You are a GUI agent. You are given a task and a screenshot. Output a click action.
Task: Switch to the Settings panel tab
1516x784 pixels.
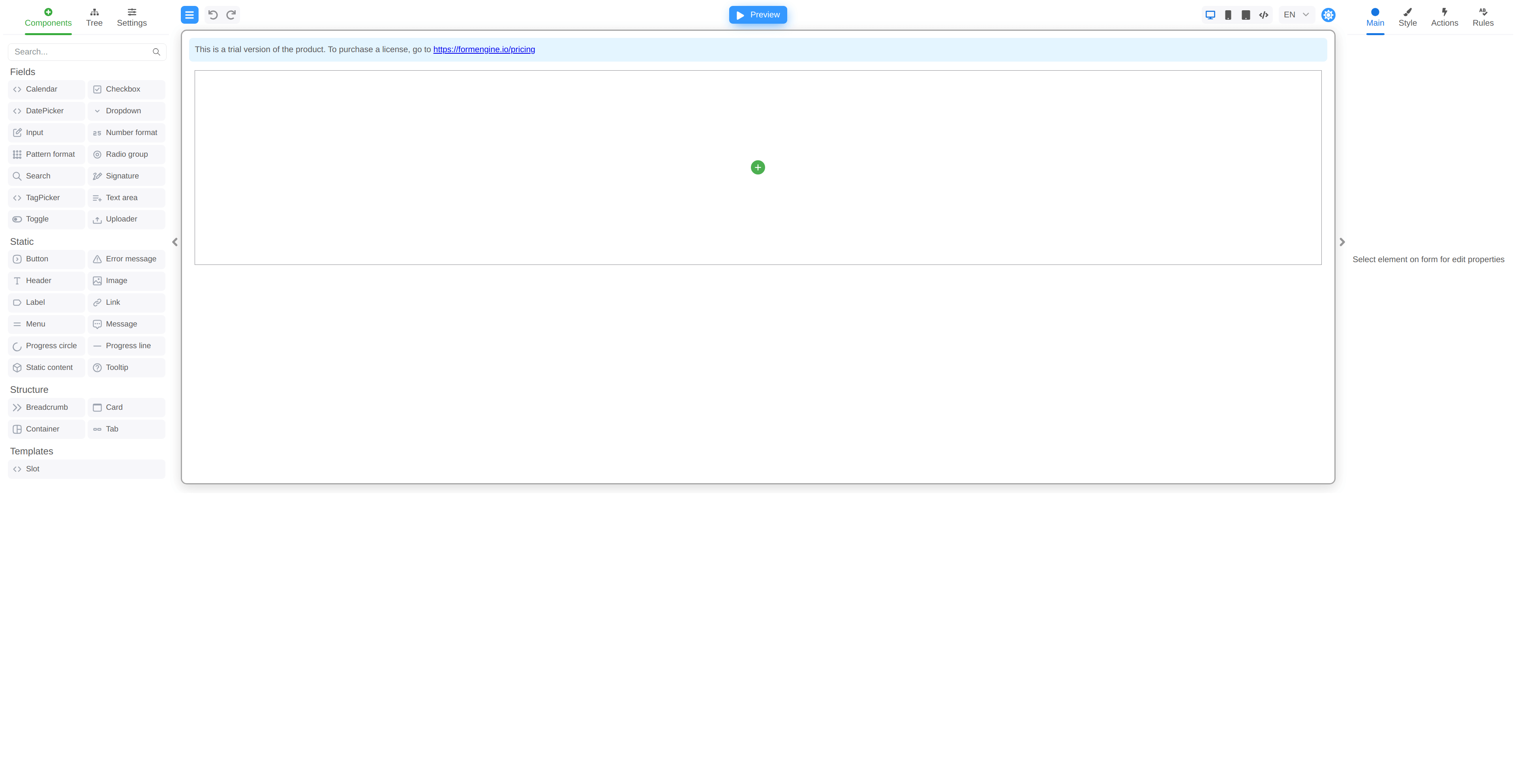[131, 17]
